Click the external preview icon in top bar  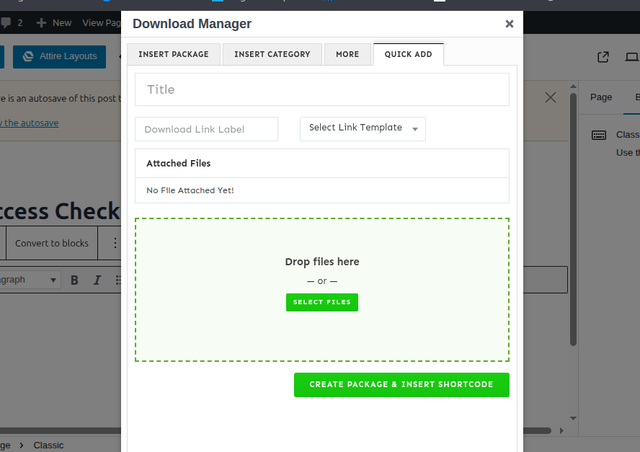tap(603, 57)
